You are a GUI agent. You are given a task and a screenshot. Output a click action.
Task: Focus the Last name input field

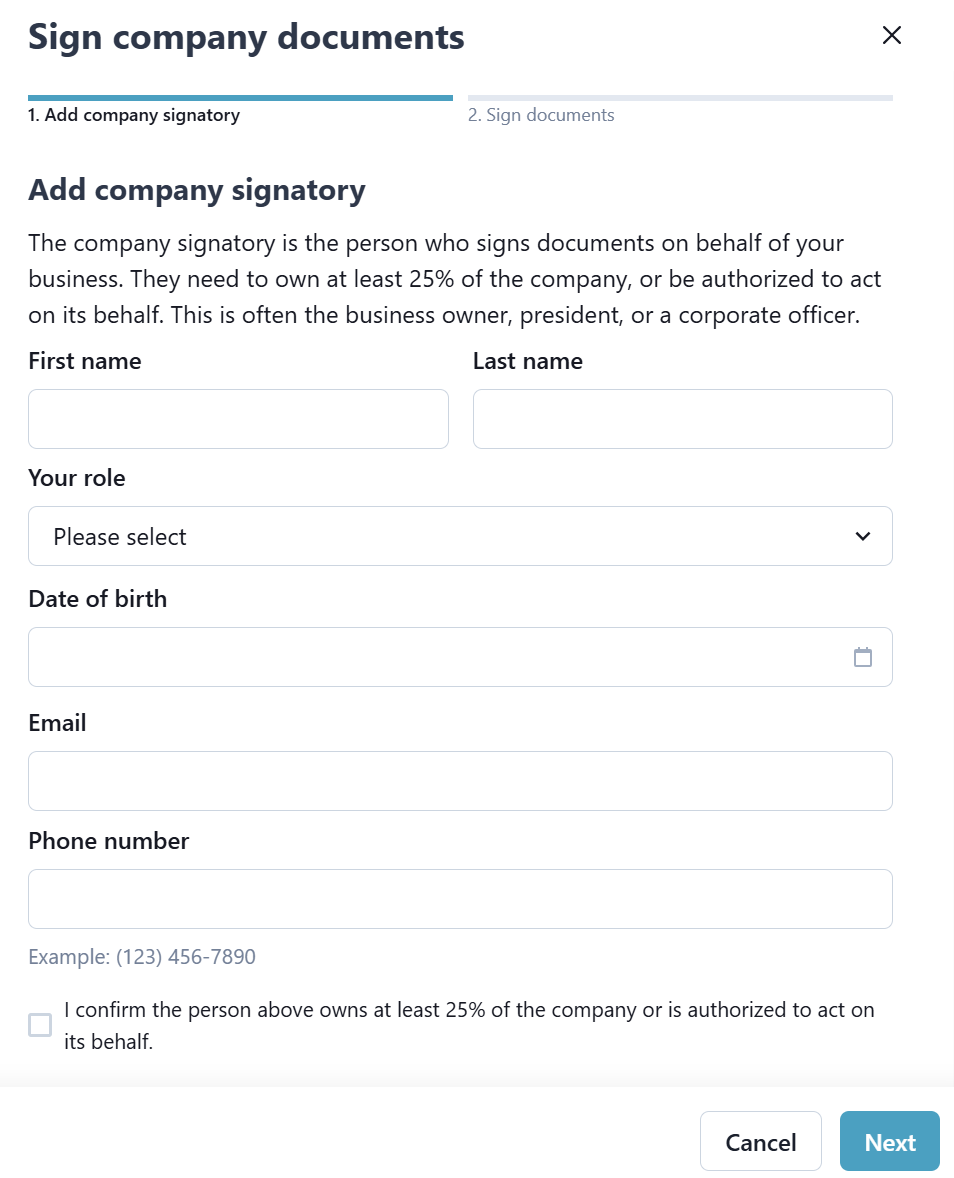682,419
